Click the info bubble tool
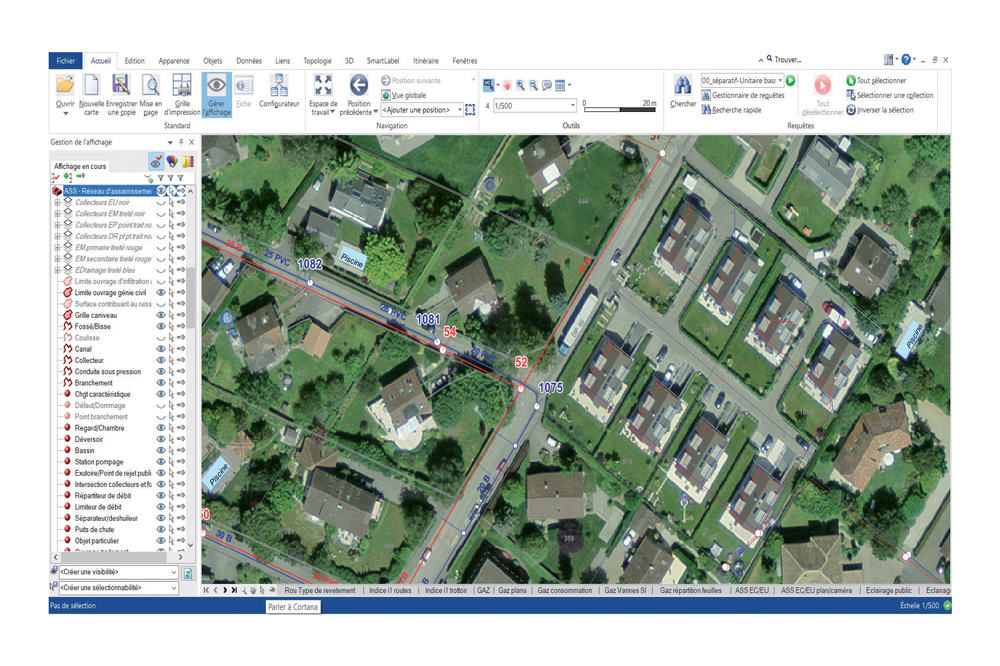 [x=547, y=85]
